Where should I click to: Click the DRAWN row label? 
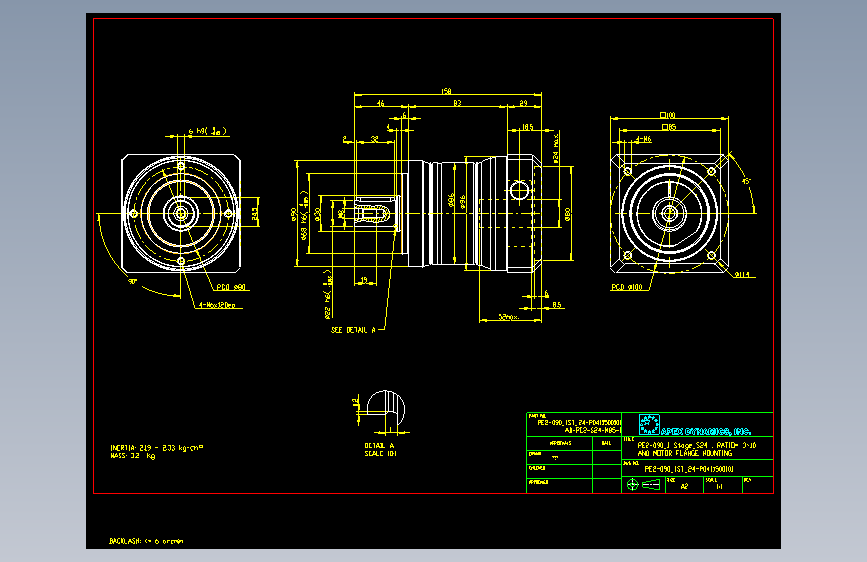click(534, 454)
